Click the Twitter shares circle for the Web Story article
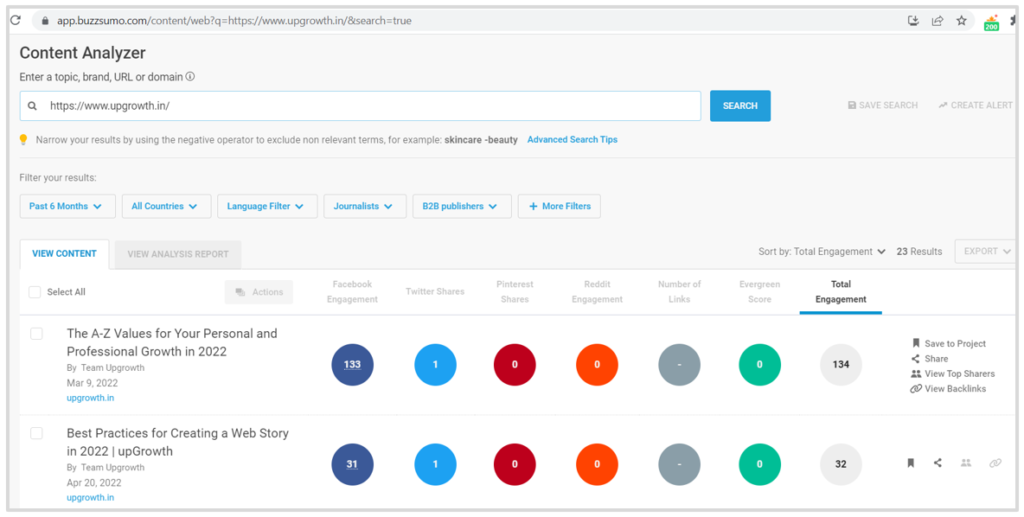 (x=436, y=464)
